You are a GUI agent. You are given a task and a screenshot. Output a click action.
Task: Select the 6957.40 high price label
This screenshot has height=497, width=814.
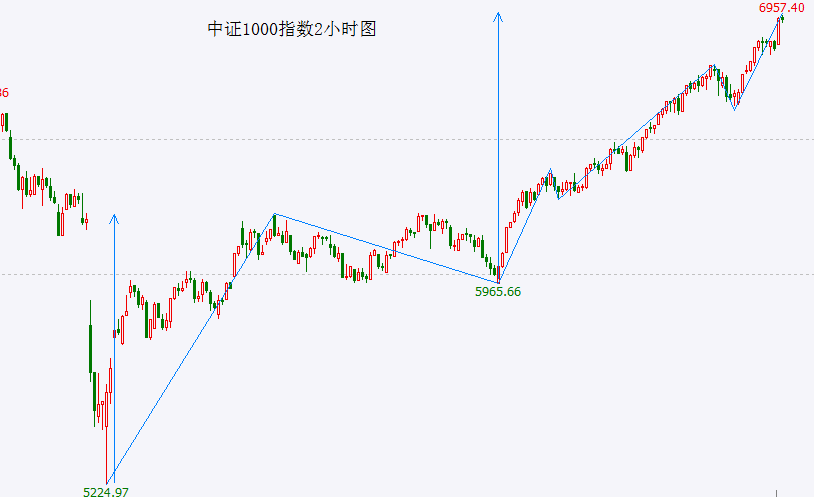click(782, 7)
